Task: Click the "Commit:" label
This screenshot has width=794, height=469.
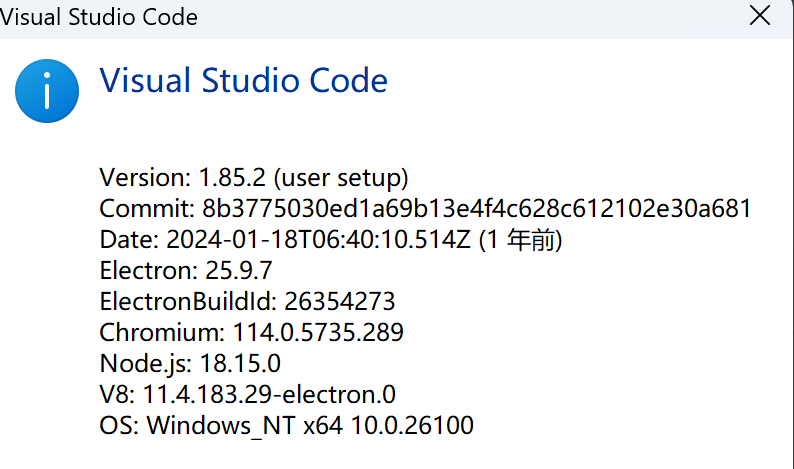Action: [146, 209]
